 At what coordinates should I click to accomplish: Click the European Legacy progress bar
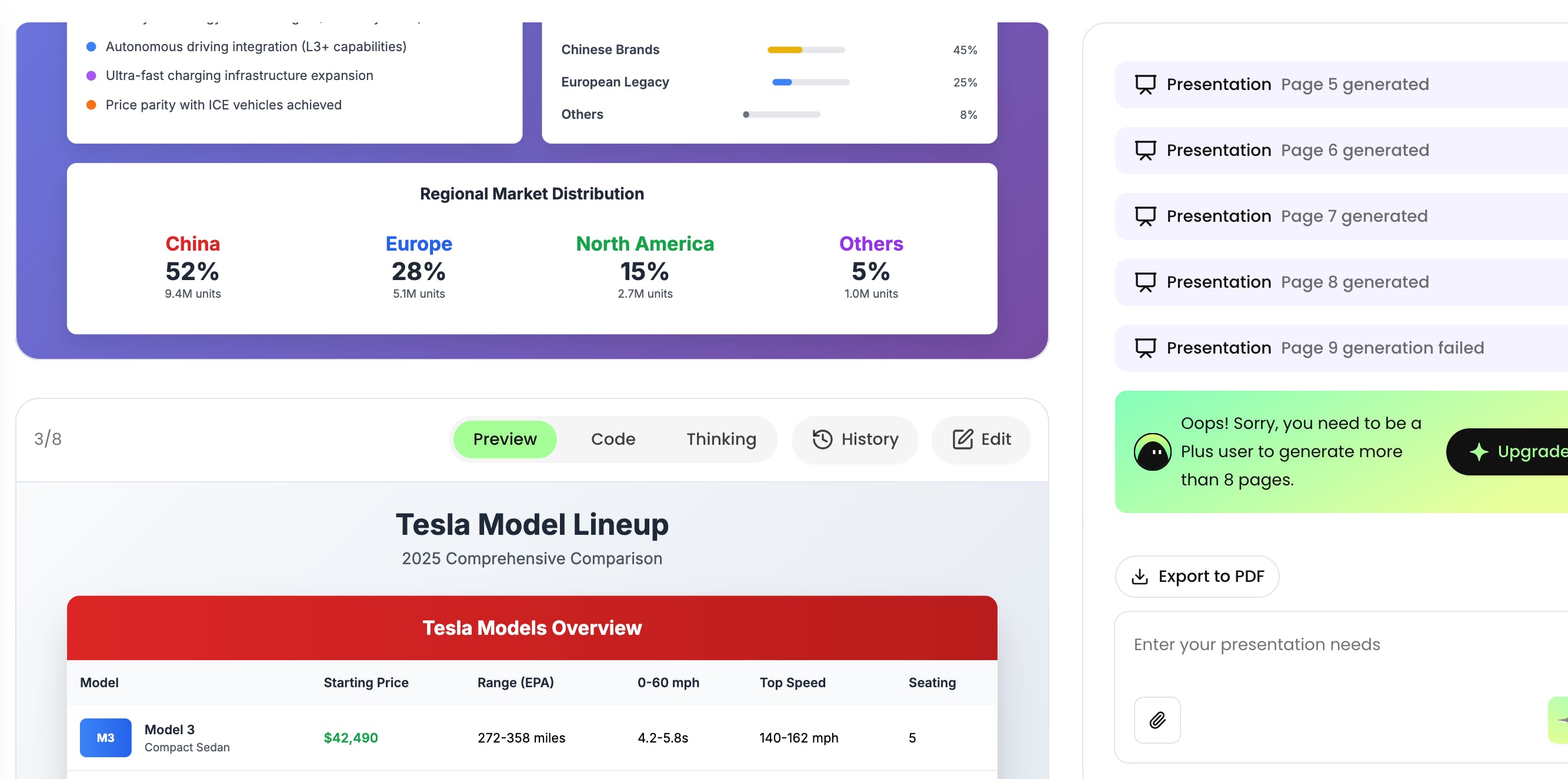click(811, 82)
